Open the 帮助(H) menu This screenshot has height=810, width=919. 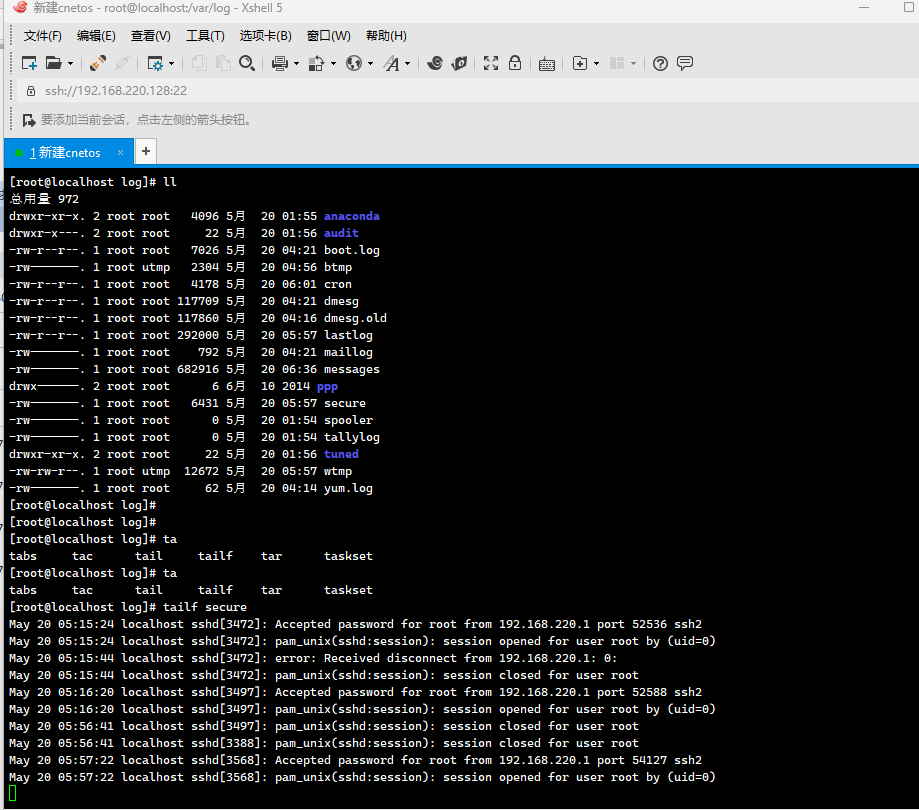386,36
